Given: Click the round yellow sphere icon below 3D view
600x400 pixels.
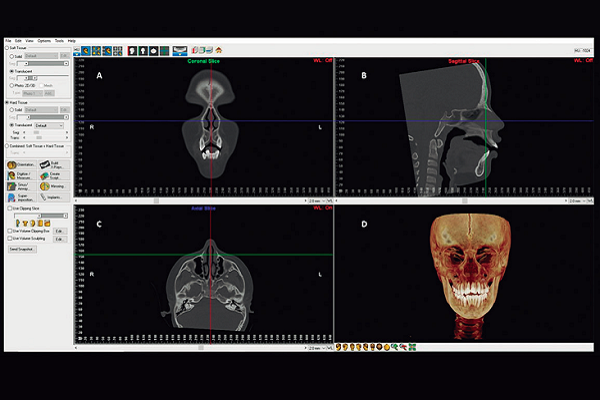Looking at the screenshot, I should 386,347.
